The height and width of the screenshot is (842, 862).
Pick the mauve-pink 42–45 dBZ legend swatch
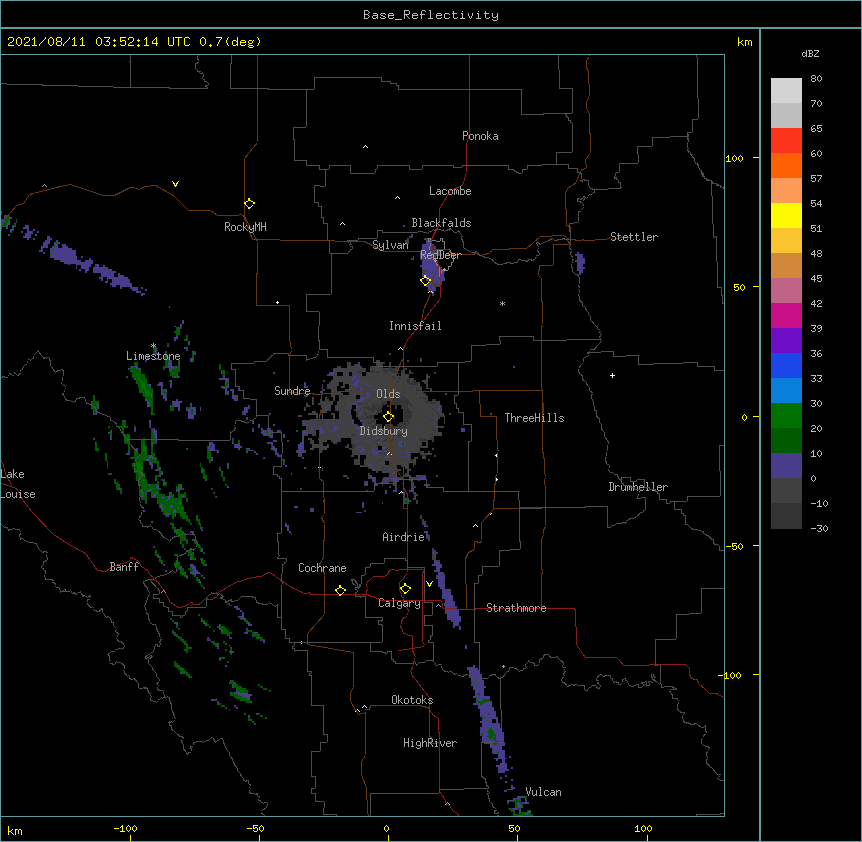click(786, 291)
